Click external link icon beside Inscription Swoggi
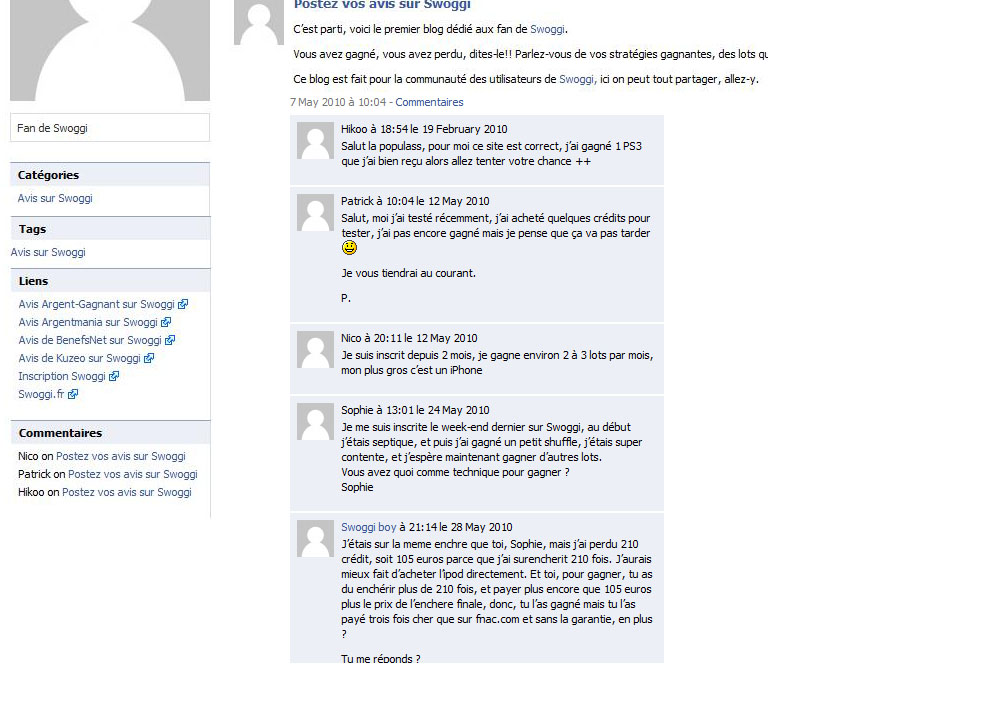 click(x=114, y=376)
